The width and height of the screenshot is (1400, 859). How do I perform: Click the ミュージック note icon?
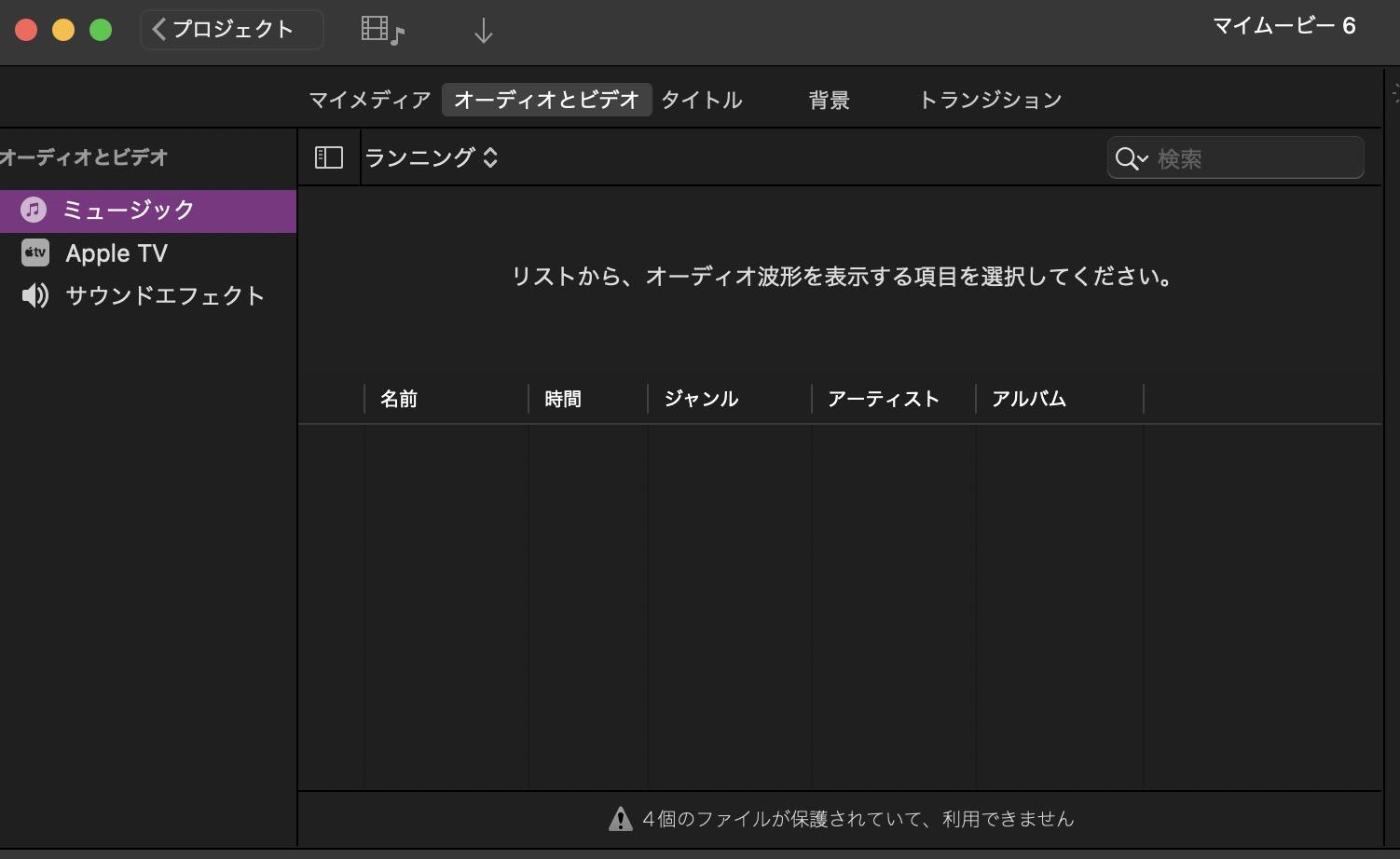point(34,210)
